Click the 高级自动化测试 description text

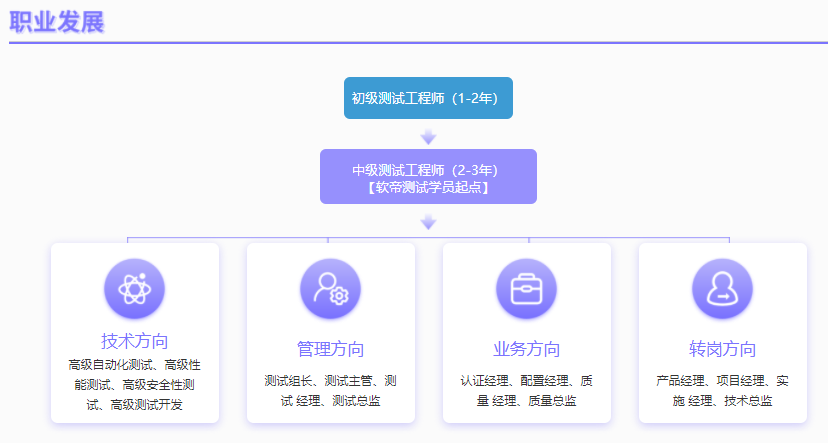point(112,364)
